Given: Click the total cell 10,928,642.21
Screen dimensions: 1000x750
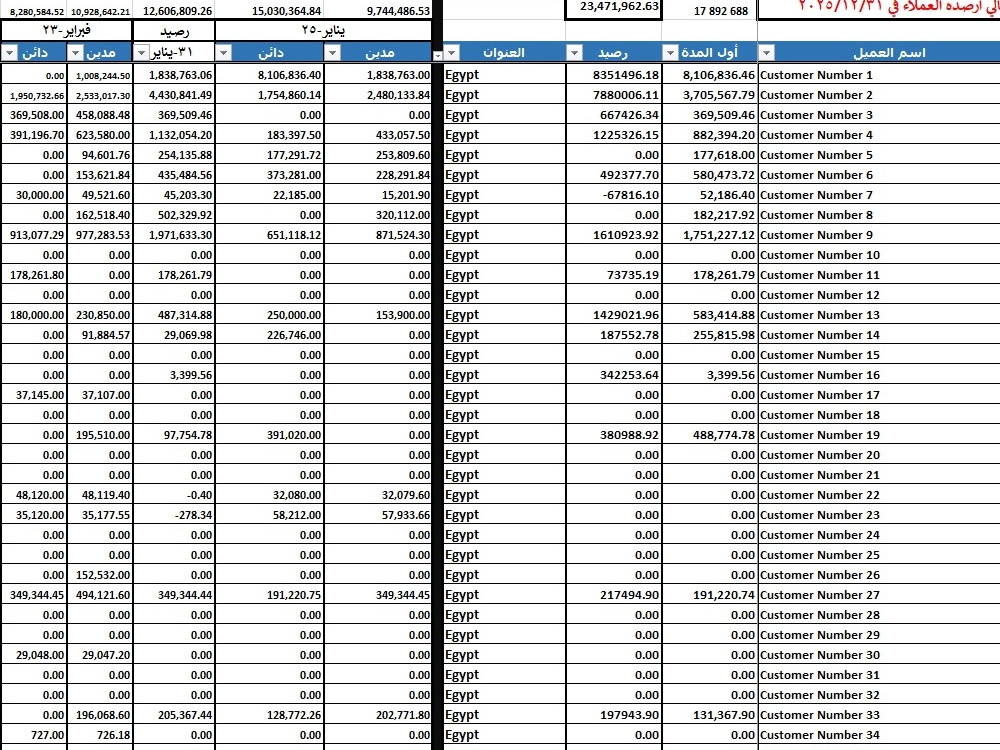Looking at the screenshot, I should (99, 11).
